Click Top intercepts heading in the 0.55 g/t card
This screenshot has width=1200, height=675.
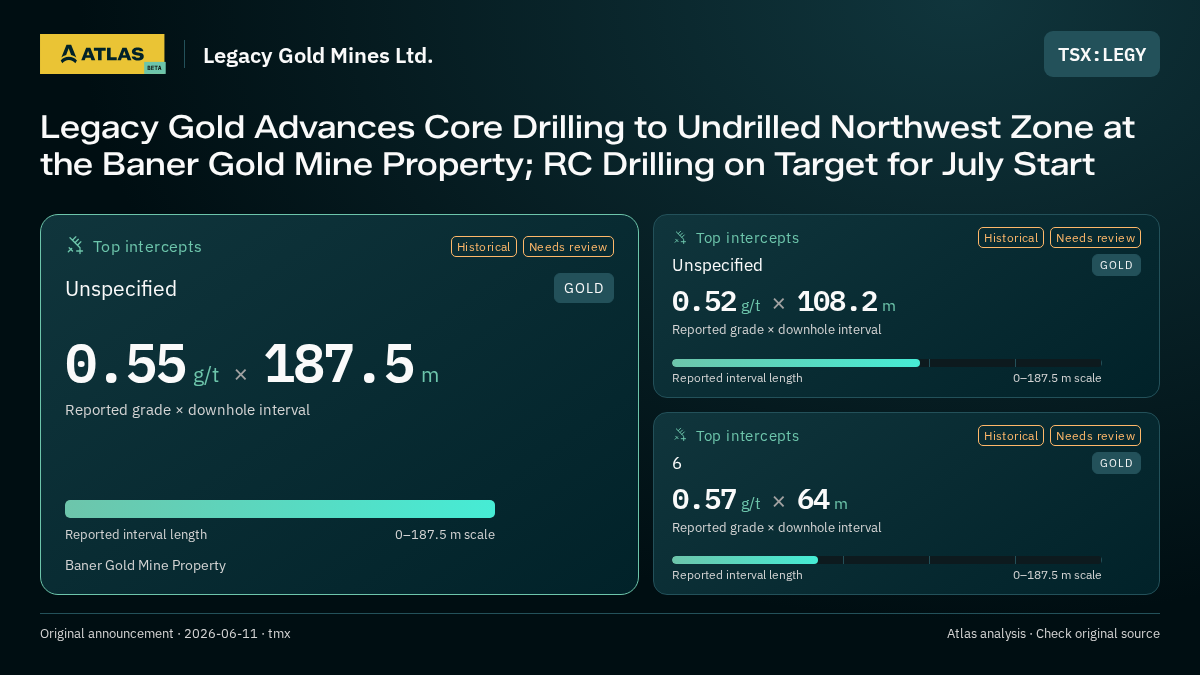pyautogui.click(x=147, y=246)
